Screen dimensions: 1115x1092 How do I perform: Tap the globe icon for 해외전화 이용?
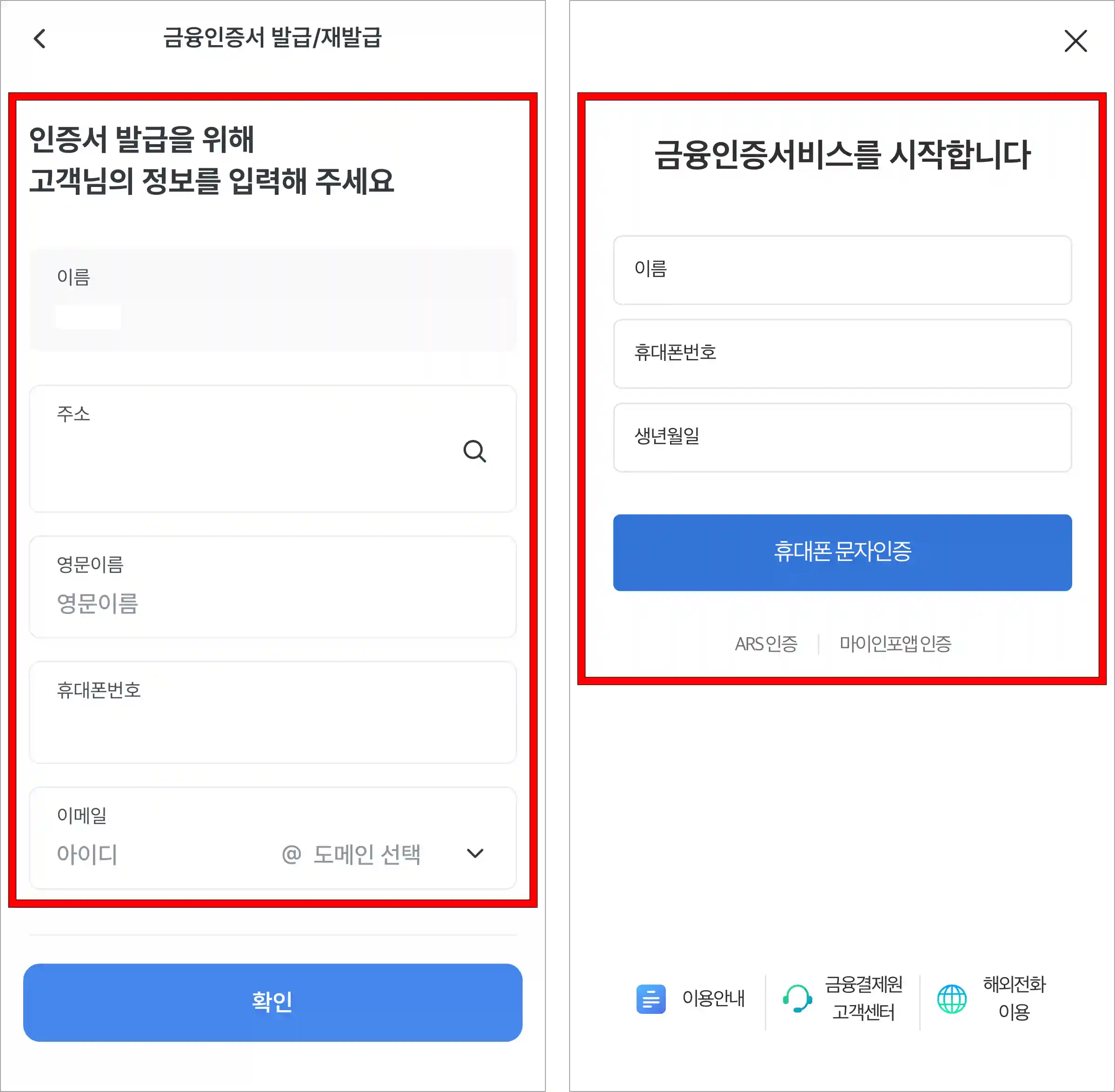952,999
